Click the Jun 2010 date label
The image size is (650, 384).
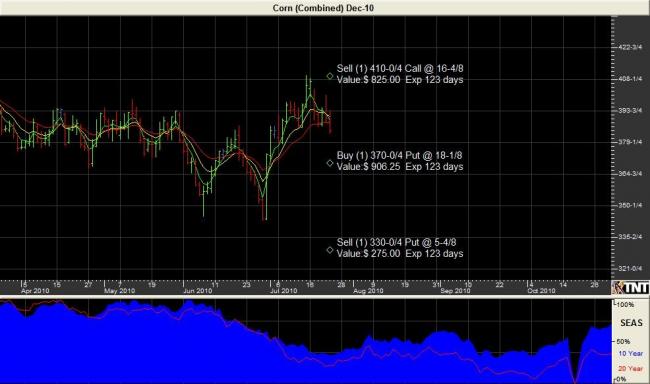click(x=197, y=291)
